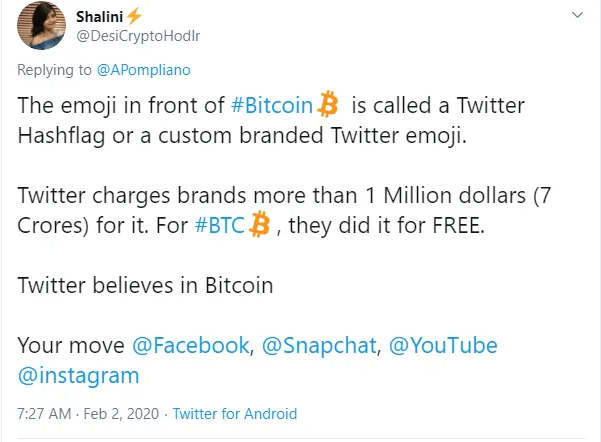Image resolution: width=601 pixels, height=442 pixels.
Task: Click the "Twitter believes in Bitcoin" line
Action: (x=146, y=285)
